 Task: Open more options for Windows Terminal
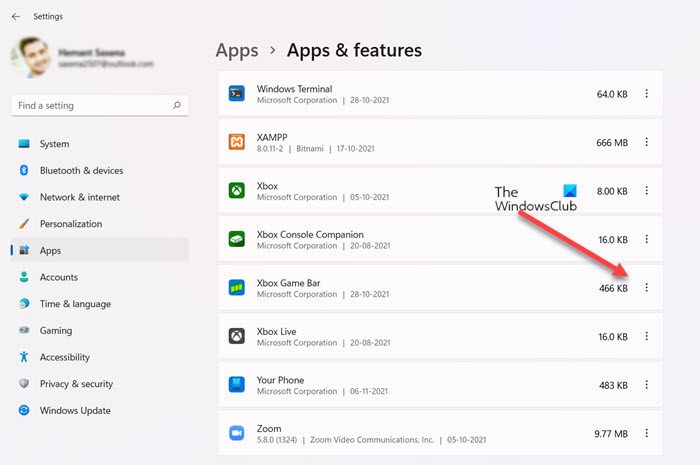tap(646, 94)
